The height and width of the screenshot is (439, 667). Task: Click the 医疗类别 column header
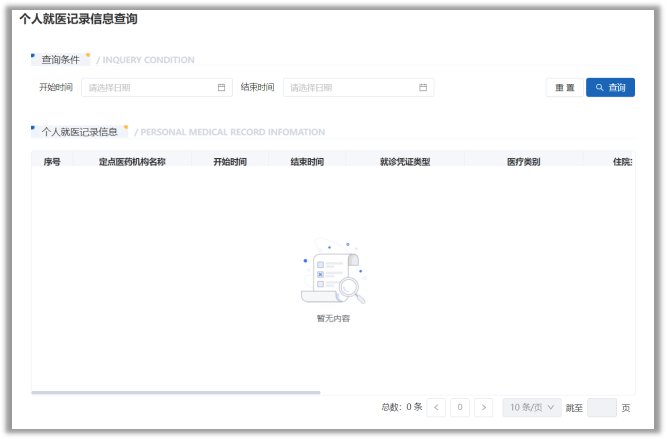click(x=524, y=161)
